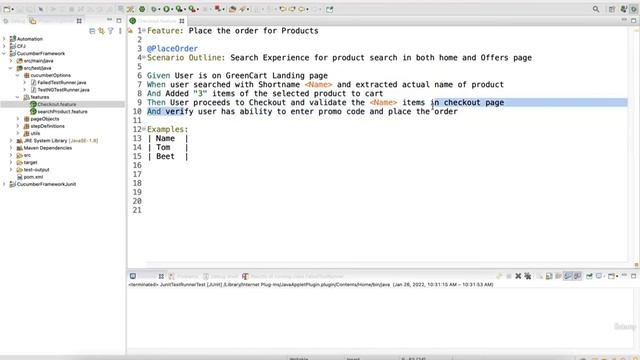Select CucumberFrameworkJunit project
This screenshot has width=640, height=360.
point(46,184)
